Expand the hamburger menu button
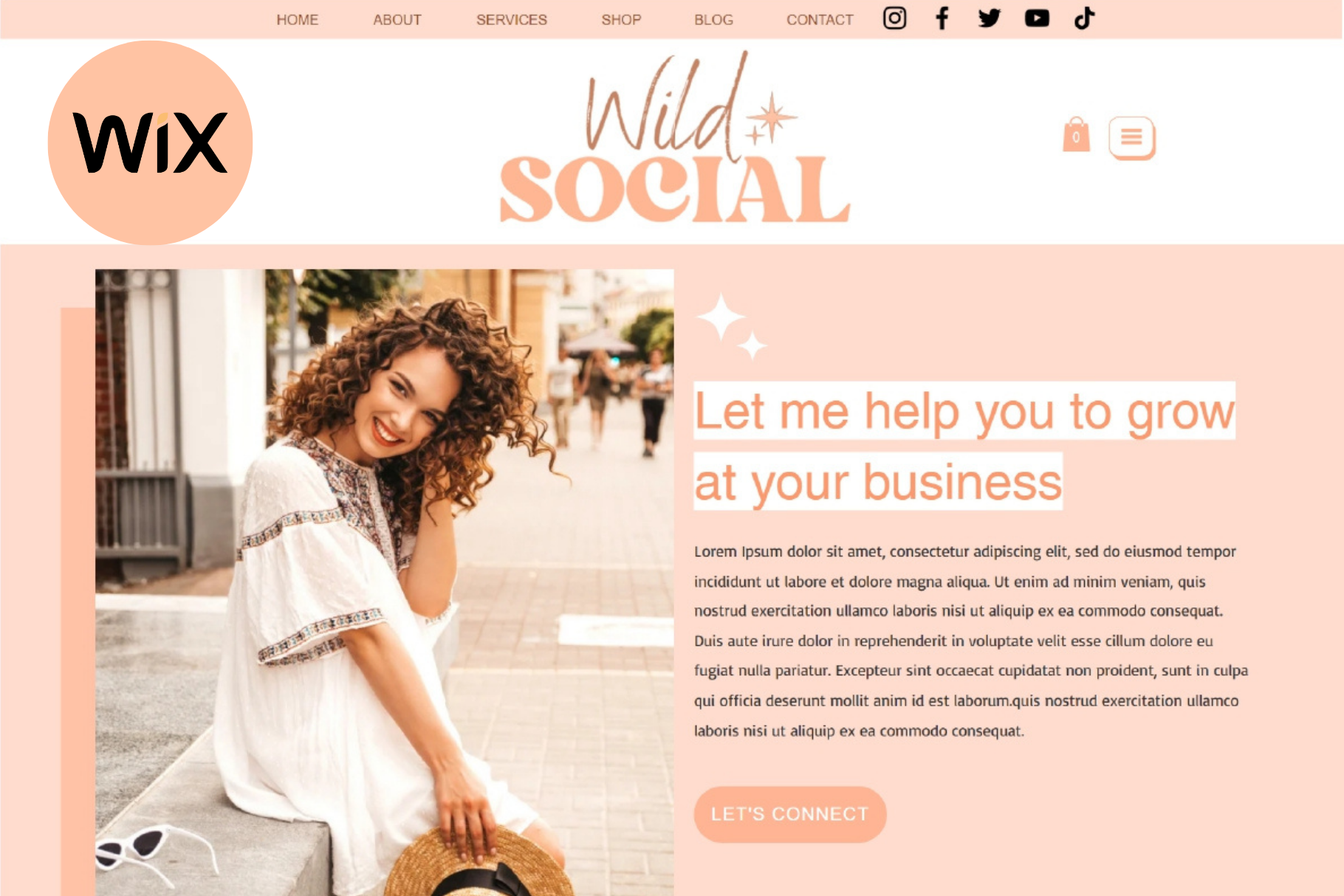 click(x=1131, y=137)
